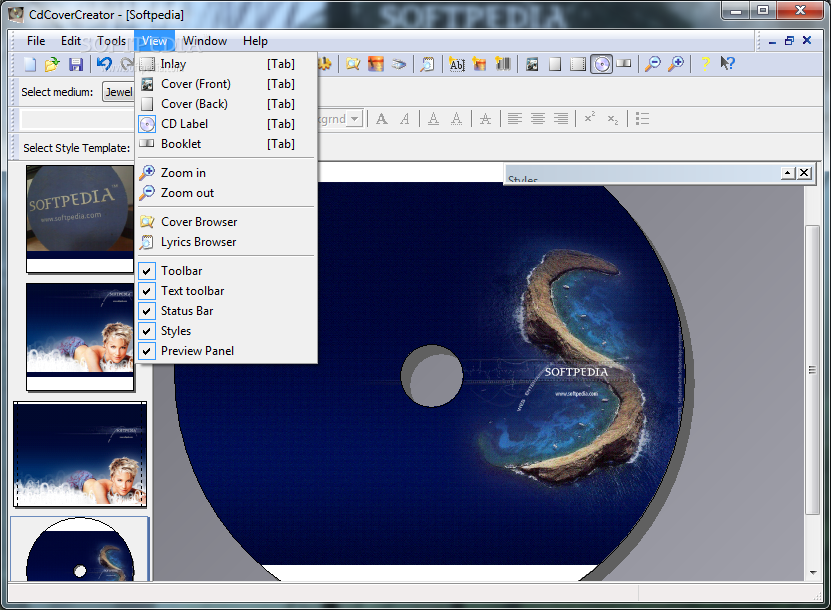Click the scanner toolbar icon
The height and width of the screenshot is (610, 831).
click(x=399, y=64)
